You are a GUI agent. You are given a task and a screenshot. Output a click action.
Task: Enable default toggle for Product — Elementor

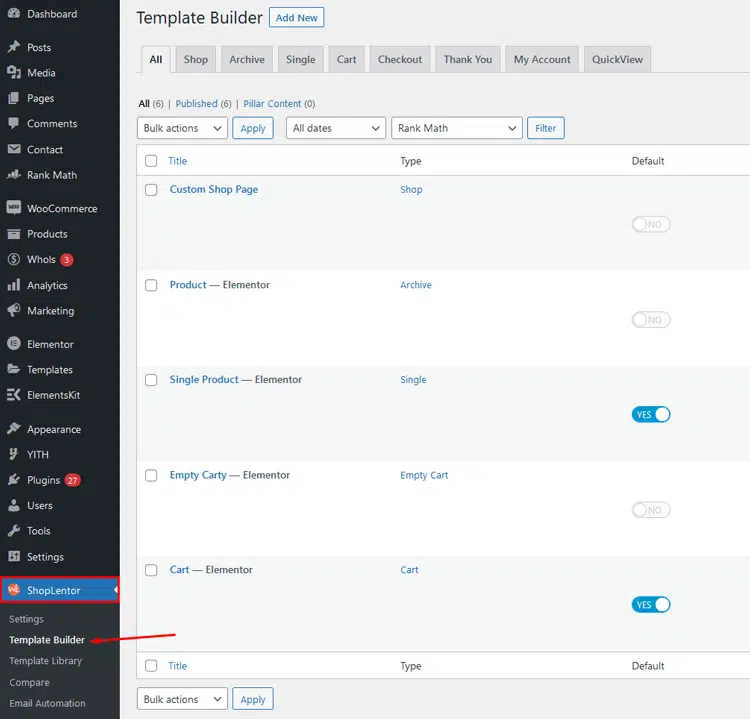click(x=651, y=320)
